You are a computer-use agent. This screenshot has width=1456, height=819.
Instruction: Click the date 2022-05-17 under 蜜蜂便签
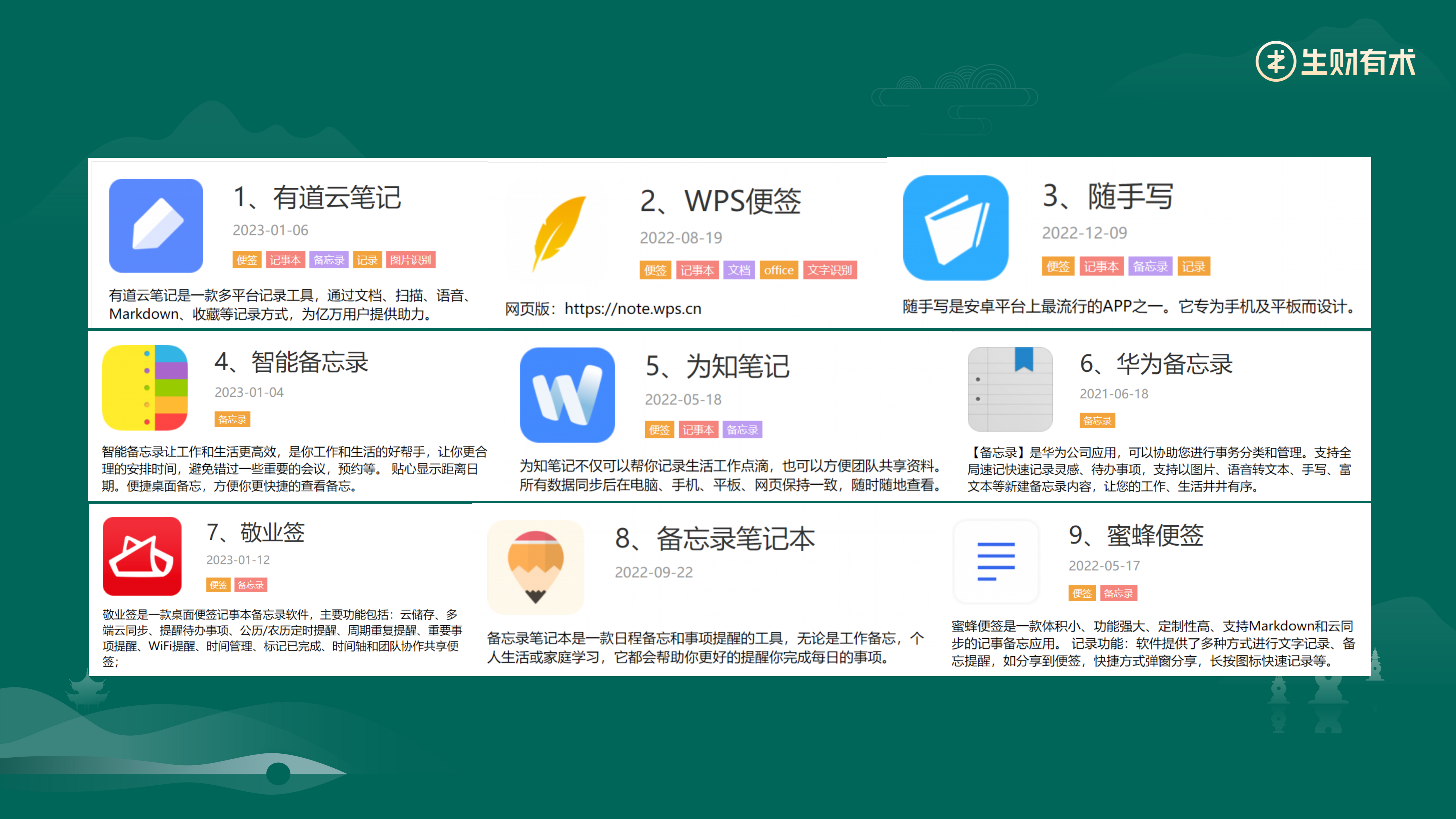(1105, 566)
